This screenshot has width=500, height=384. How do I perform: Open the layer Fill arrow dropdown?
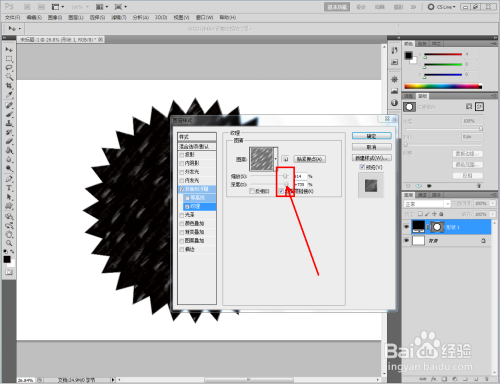[x=493, y=214]
